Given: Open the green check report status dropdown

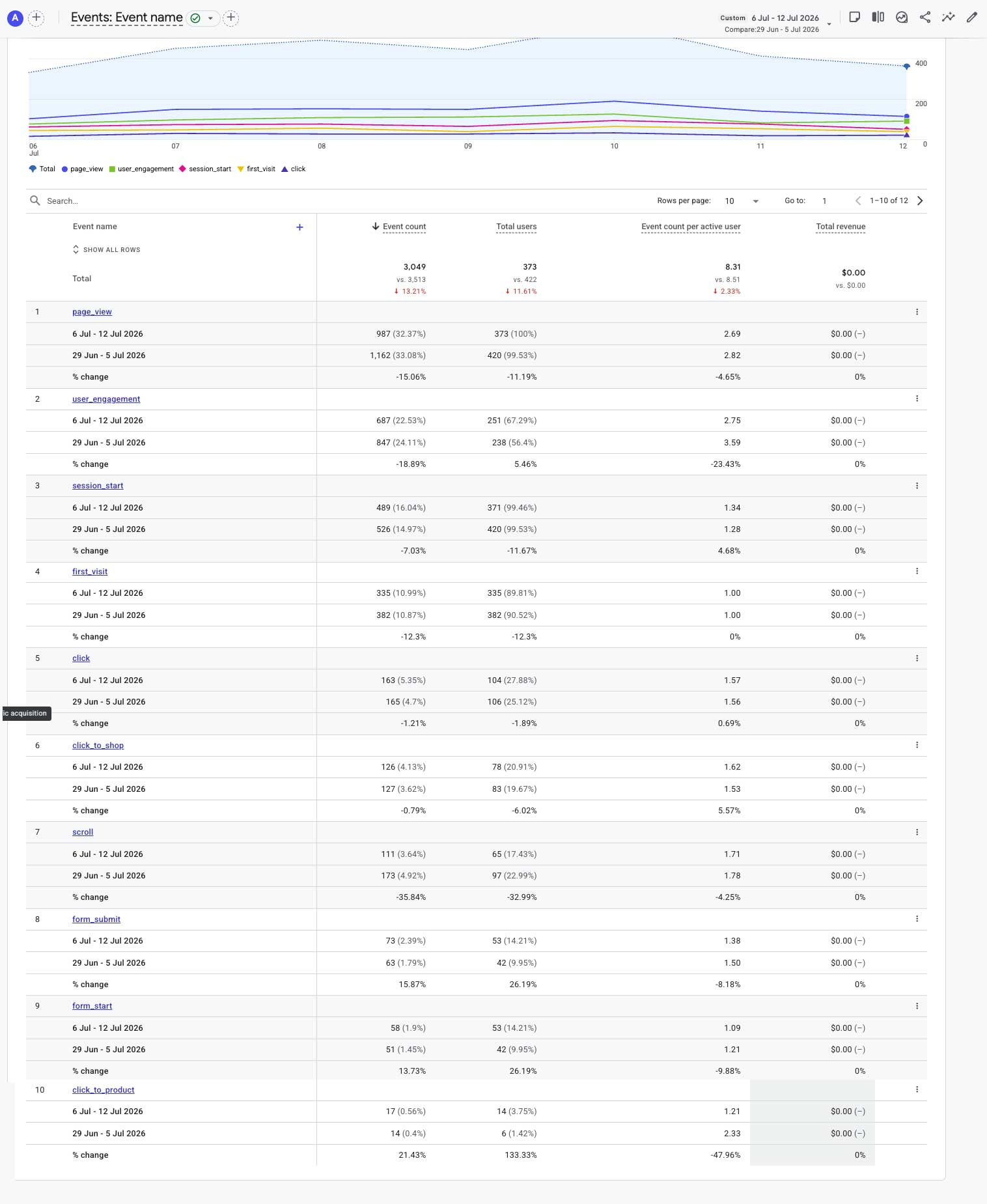Looking at the screenshot, I should [202, 18].
